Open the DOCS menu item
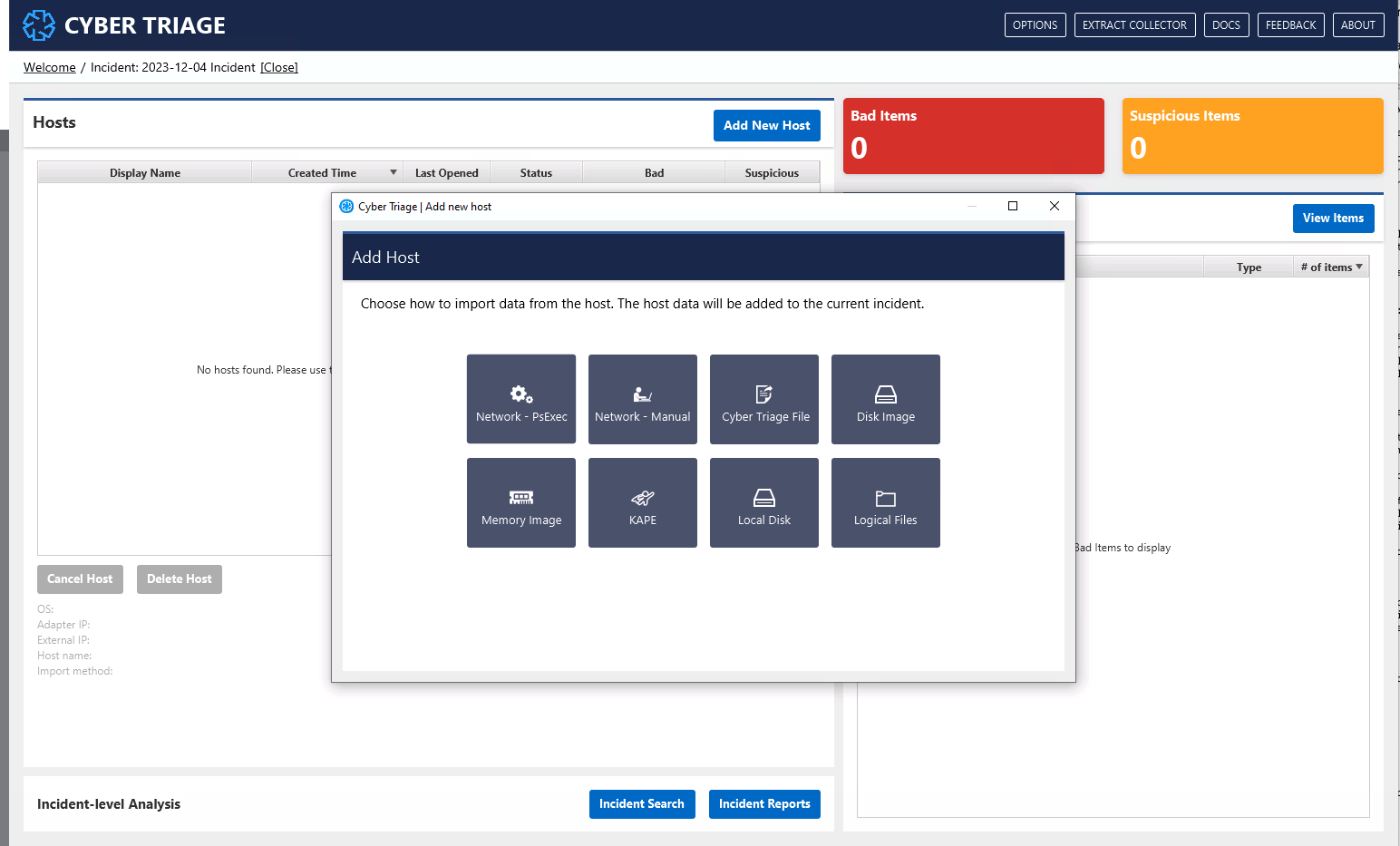This screenshot has width=1400, height=846. [1226, 25]
